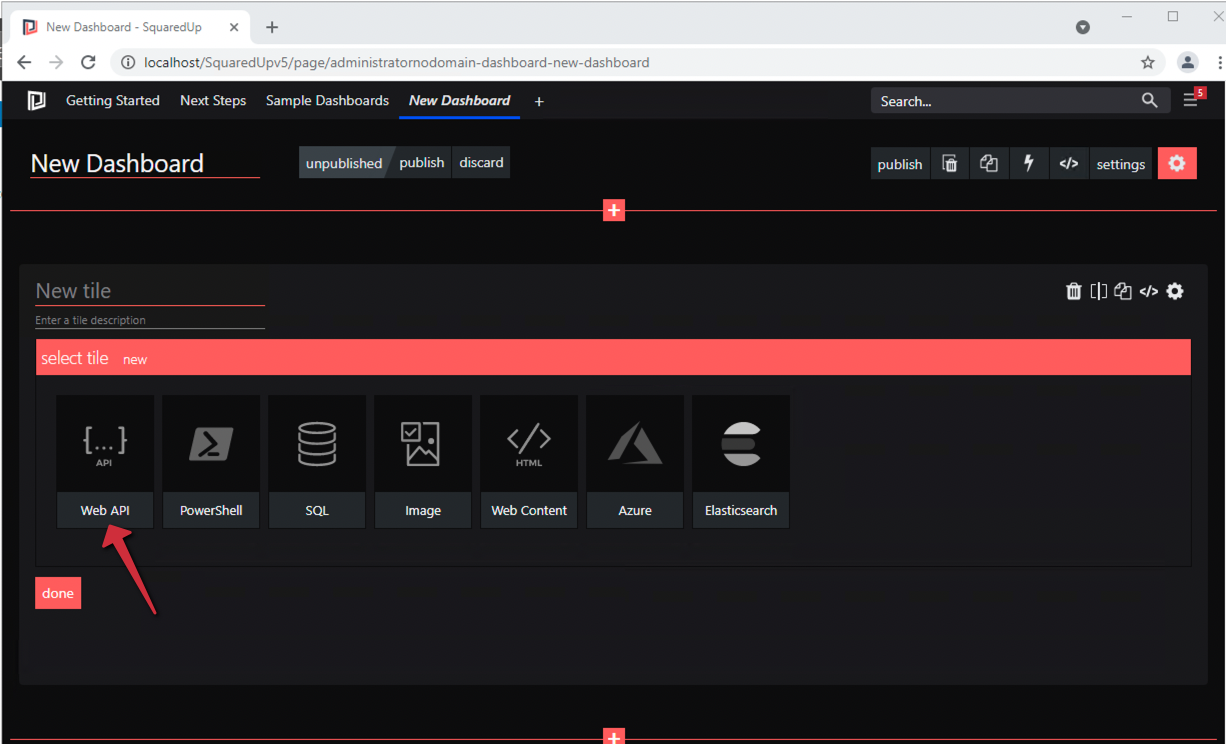Add a row with the plus above the tile panel
The width and height of the screenshot is (1226, 744).
tap(614, 211)
